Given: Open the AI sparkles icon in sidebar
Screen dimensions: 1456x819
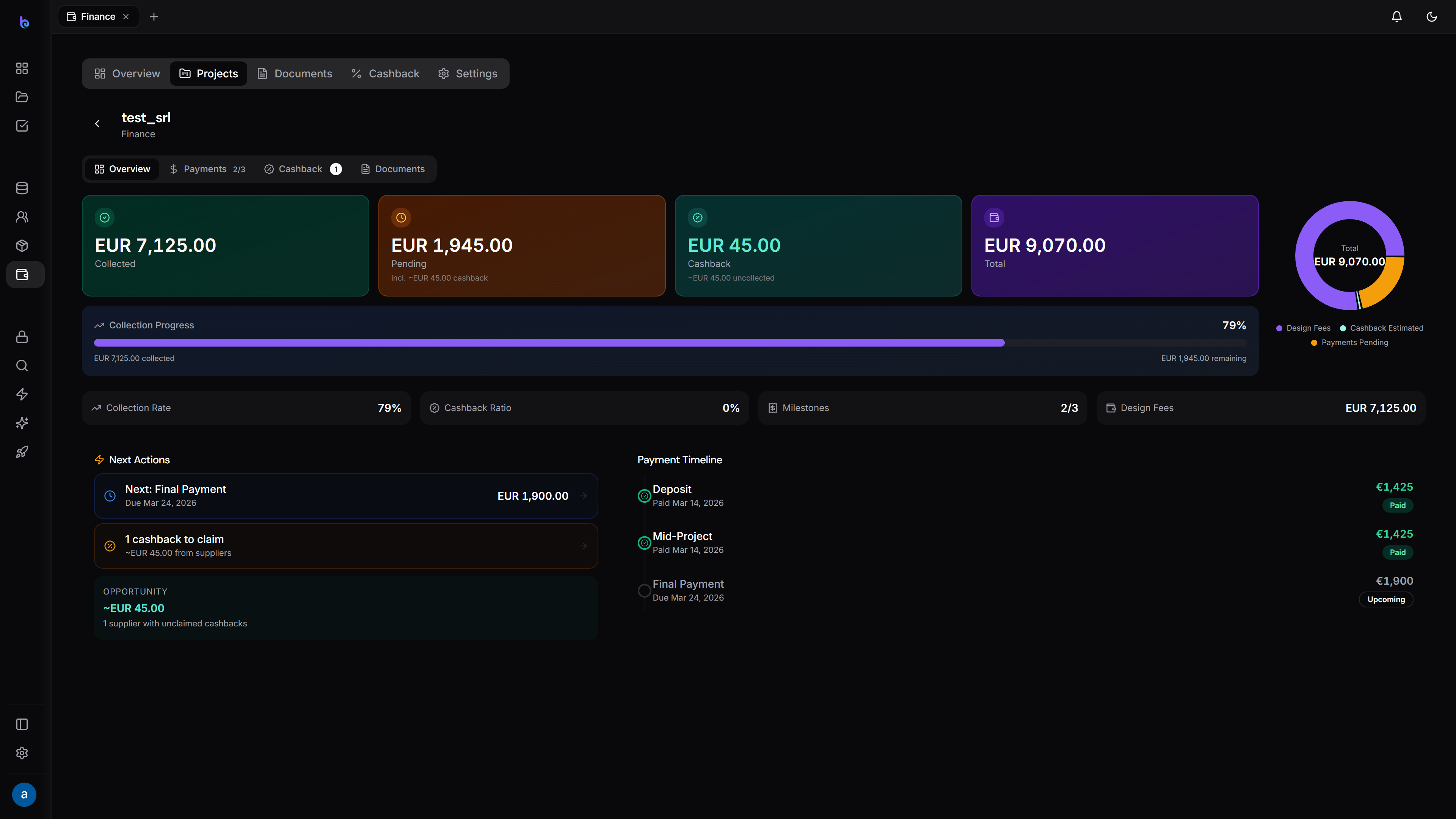Looking at the screenshot, I should coord(22,424).
